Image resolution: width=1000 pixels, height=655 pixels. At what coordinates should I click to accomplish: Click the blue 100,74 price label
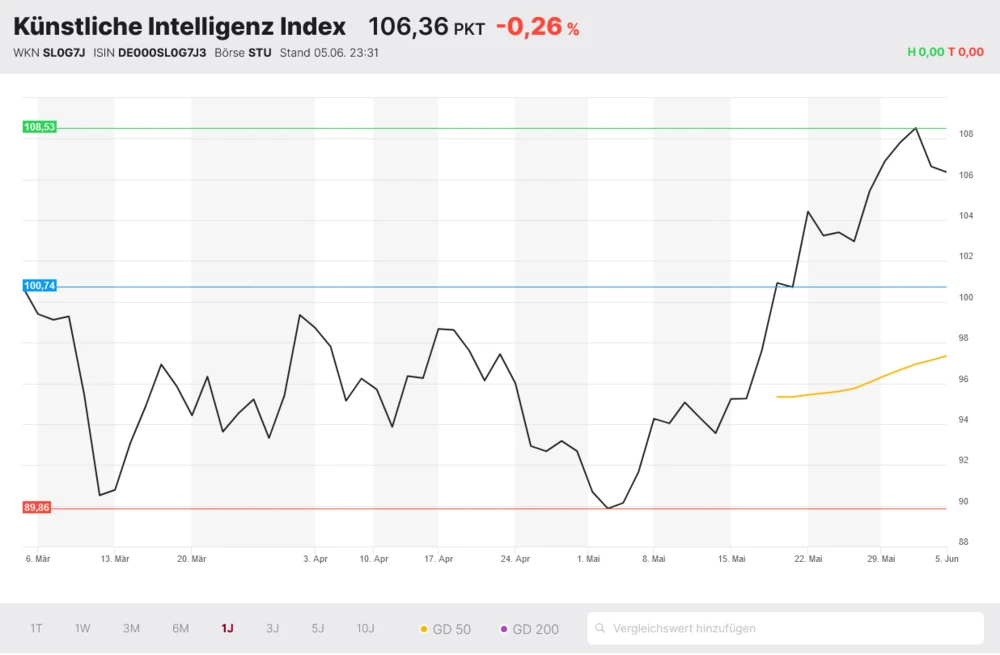tap(40, 286)
